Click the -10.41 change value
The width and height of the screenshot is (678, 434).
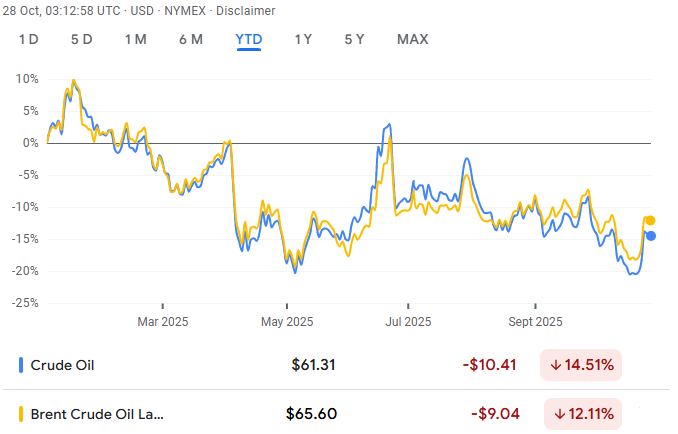click(x=489, y=364)
